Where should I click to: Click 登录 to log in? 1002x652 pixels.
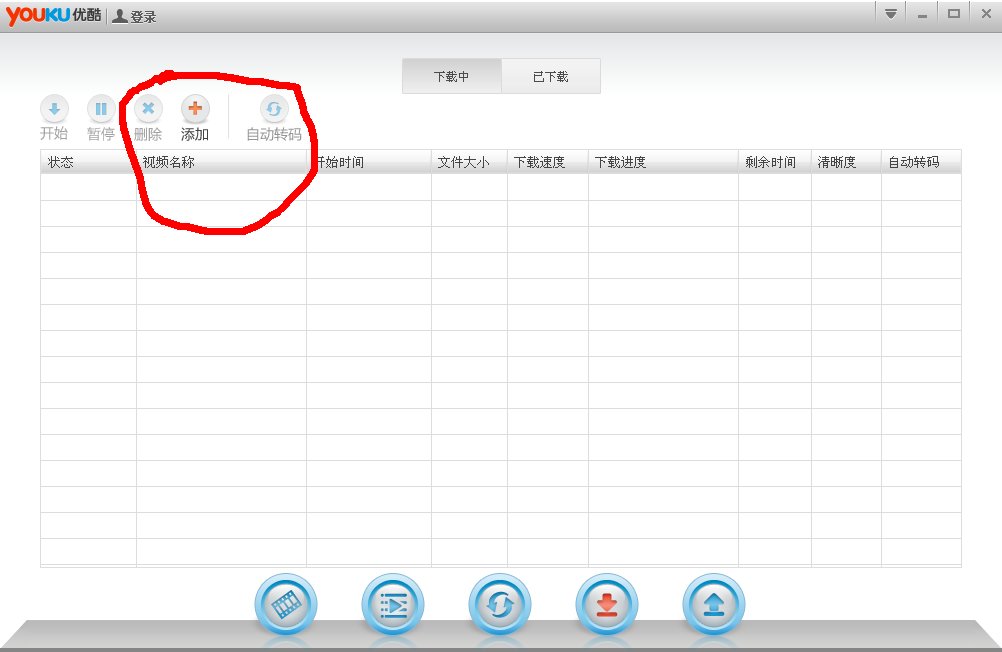142,17
